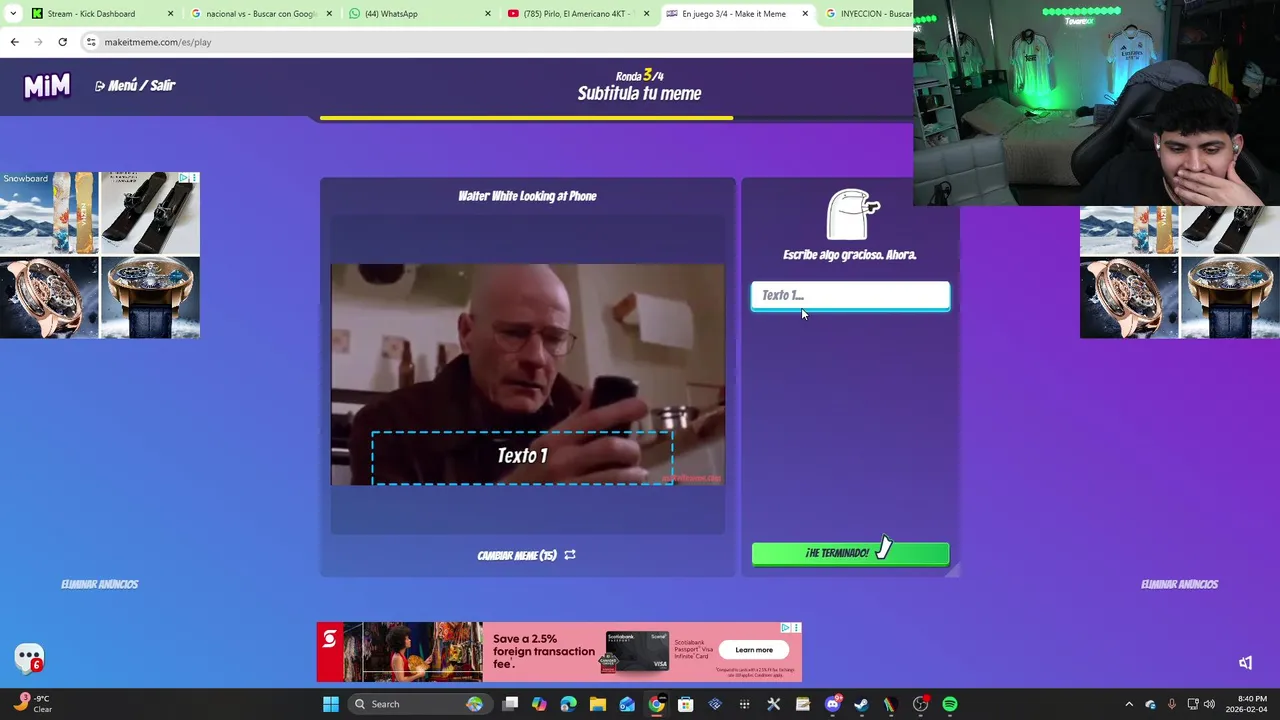View site information icon in address bar
Viewport: 1280px width, 720px height.
click(x=91, y=42)
